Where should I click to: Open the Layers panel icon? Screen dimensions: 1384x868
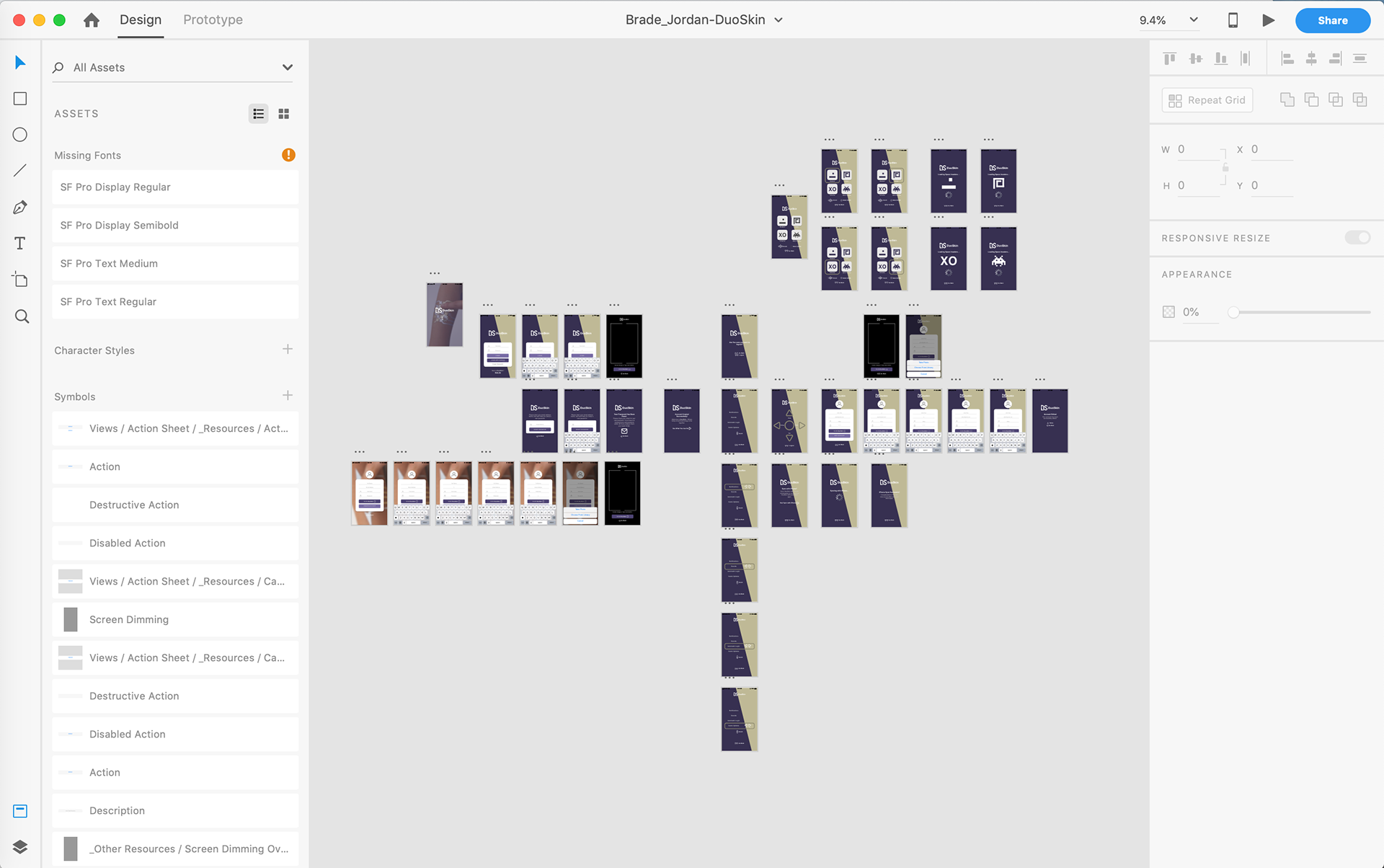tap(20, 846)
